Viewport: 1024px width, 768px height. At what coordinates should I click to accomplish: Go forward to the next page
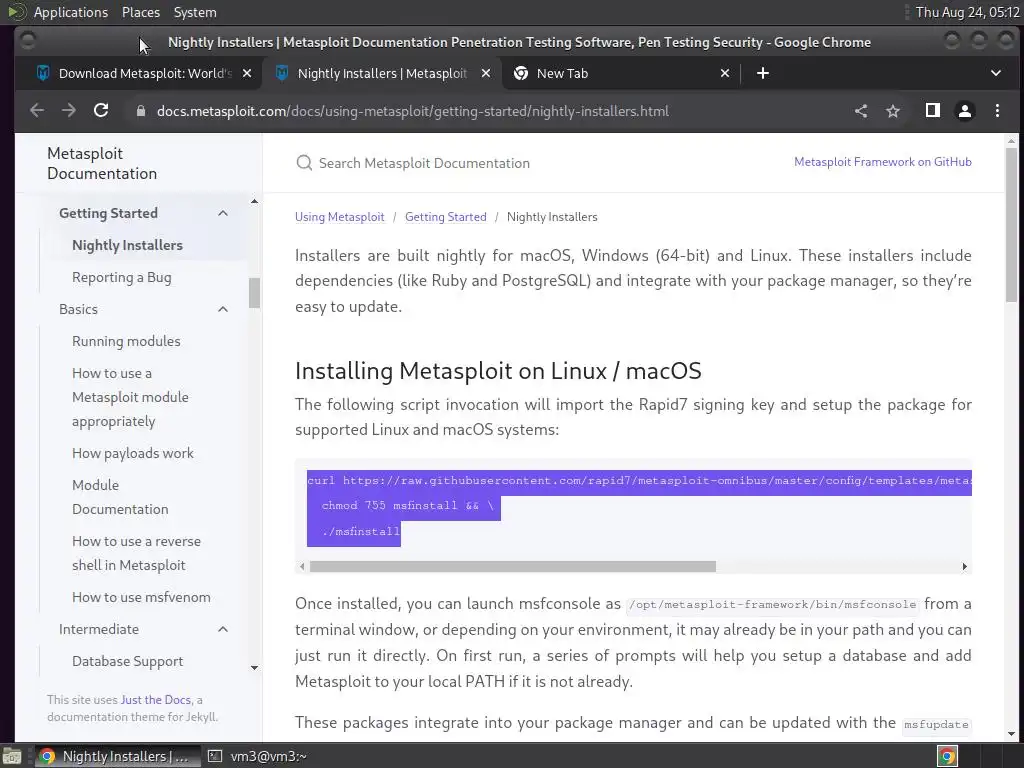[69, 110]
